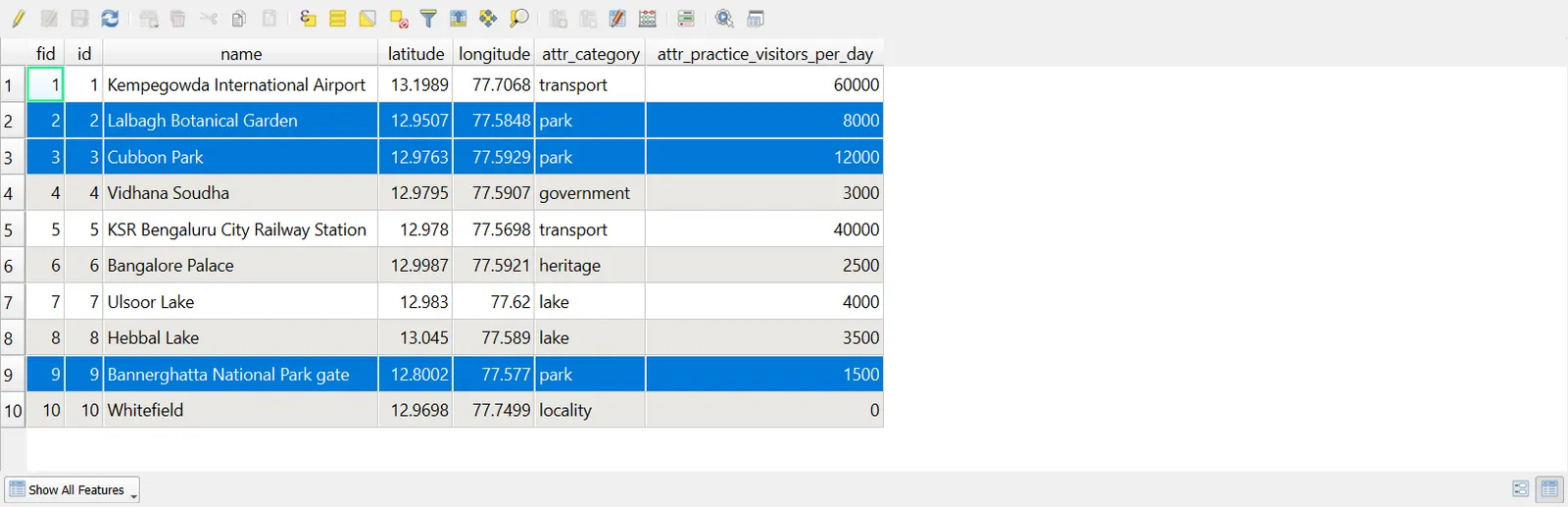Click the Hebbal Lake name cell
1568x507 pixels.
[240, 337]
